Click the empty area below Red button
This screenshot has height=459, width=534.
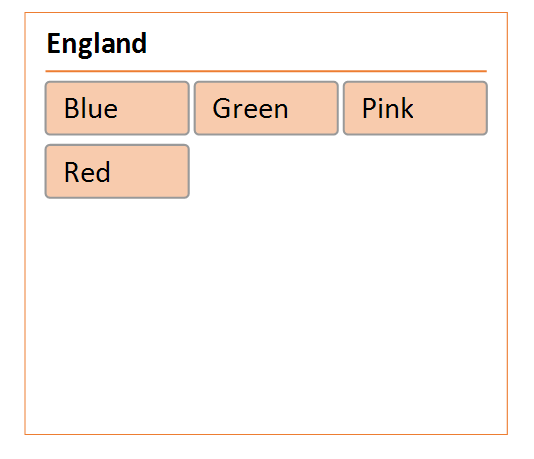(117, 306)
